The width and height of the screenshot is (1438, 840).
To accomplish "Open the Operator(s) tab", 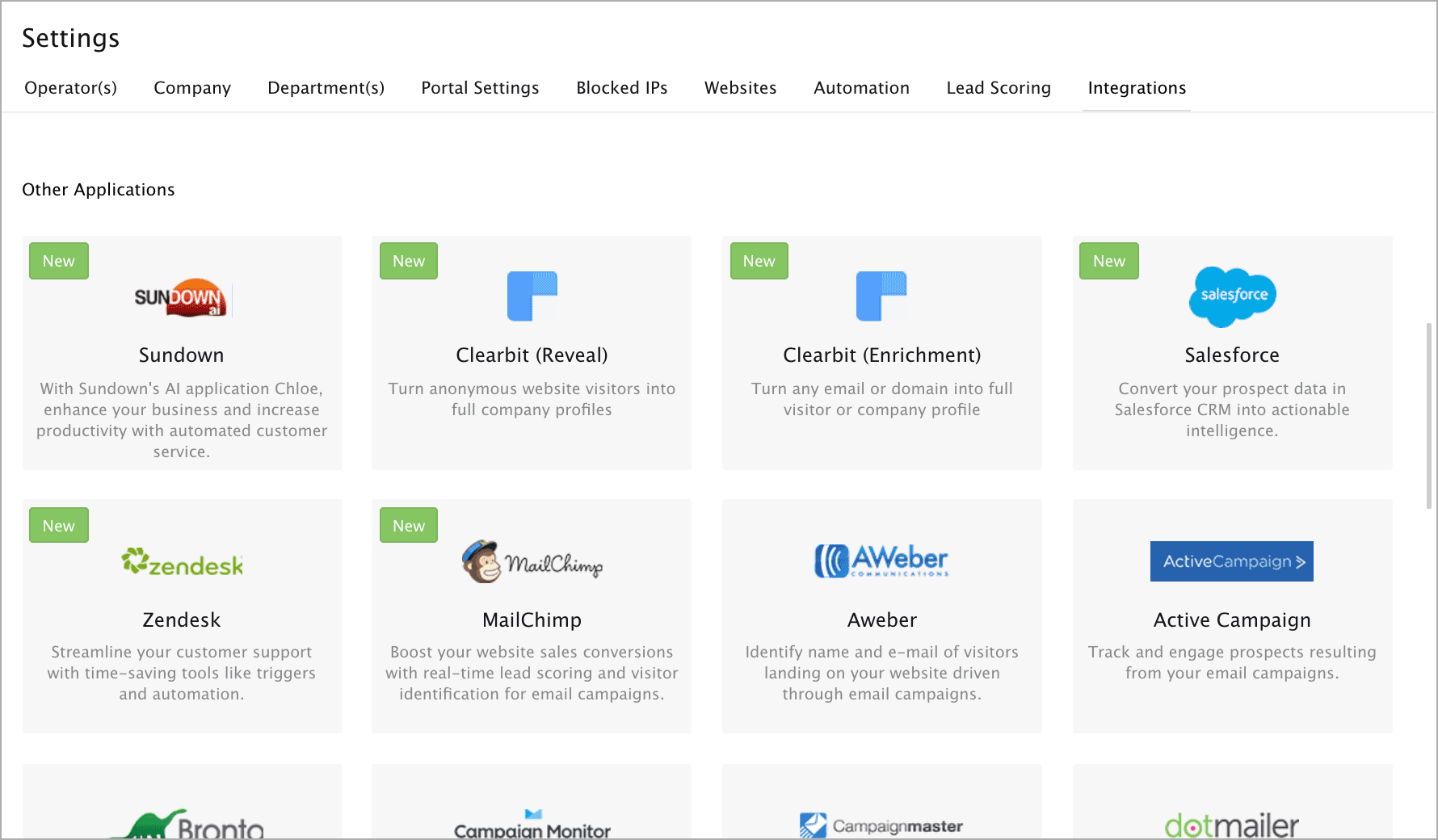I will [71, 88].
